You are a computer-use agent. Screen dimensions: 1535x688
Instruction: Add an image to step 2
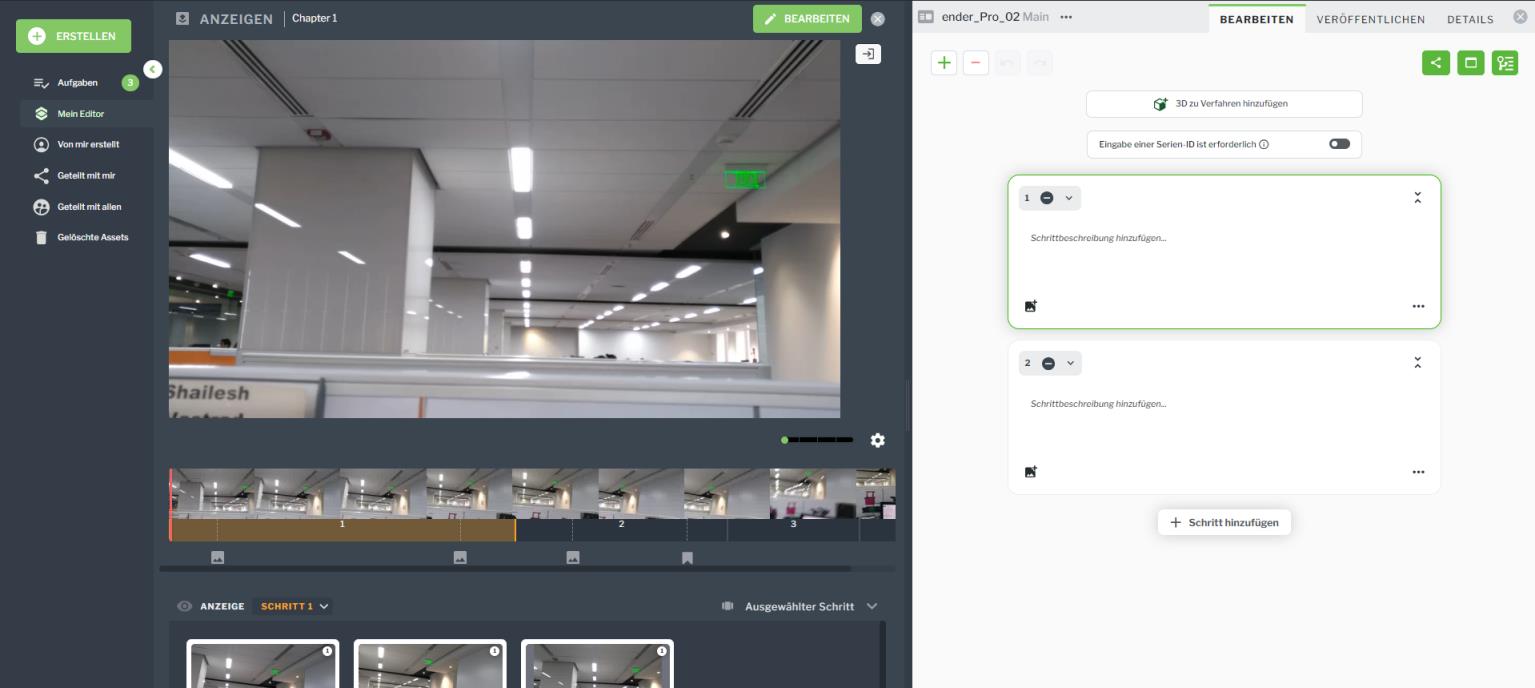click(1031, 471)
